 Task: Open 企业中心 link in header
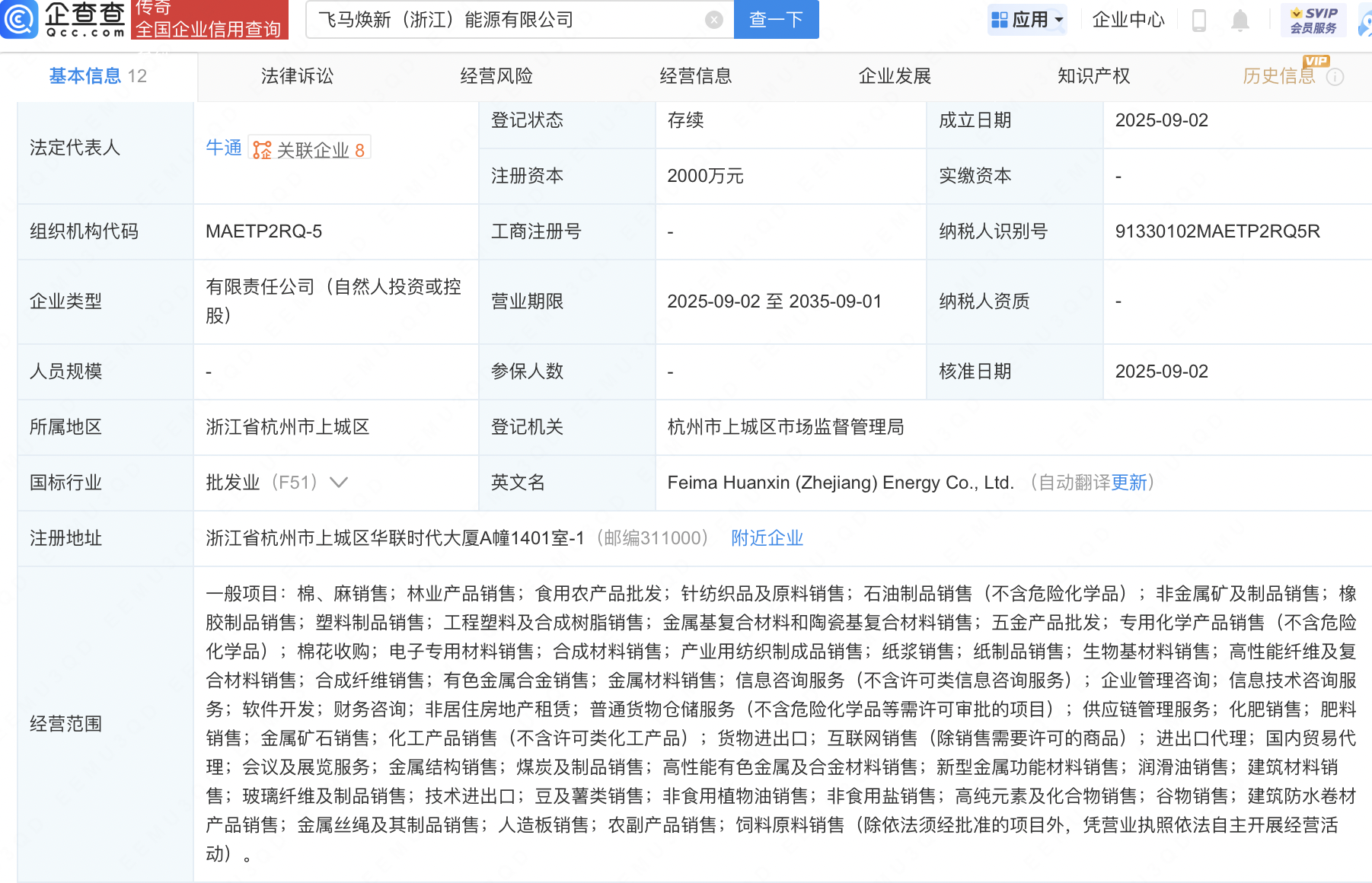click(x=1128, y=20)
